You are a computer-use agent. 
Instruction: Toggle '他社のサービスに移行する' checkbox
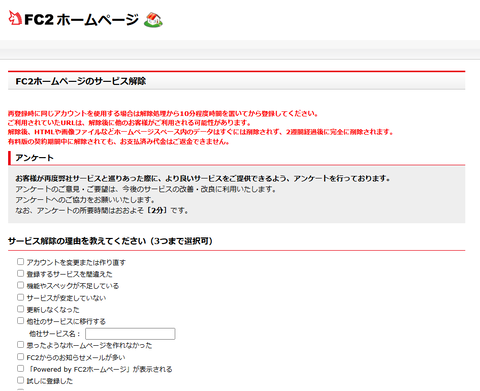point(21,321)
